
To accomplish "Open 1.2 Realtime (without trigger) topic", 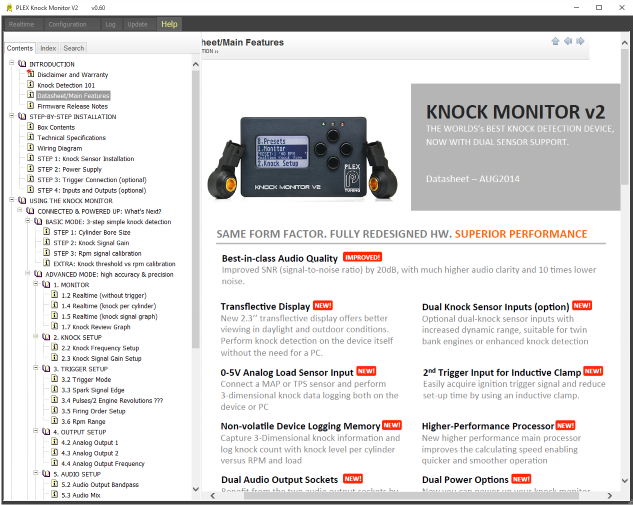I will [x=104, y=295].
